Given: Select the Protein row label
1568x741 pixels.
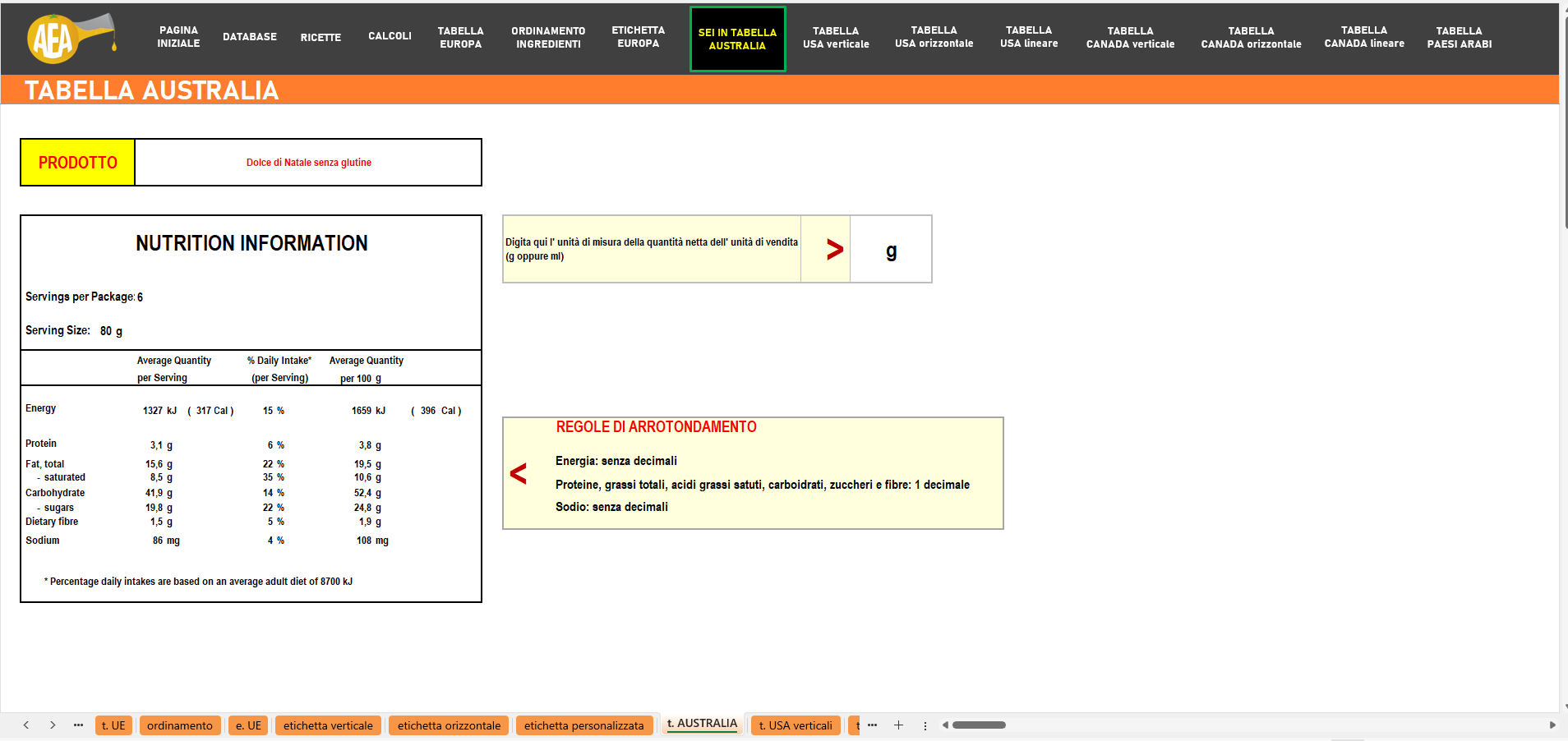Looking at the screenshot, I should (x=41, y=444).
